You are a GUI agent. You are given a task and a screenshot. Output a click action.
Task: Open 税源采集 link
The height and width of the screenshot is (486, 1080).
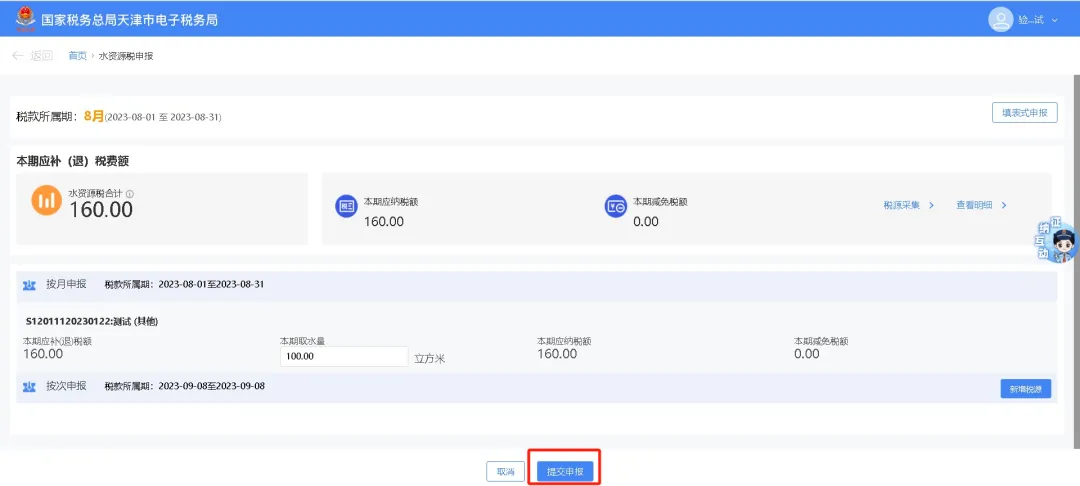pyautogui.click(x=907, y=205)
